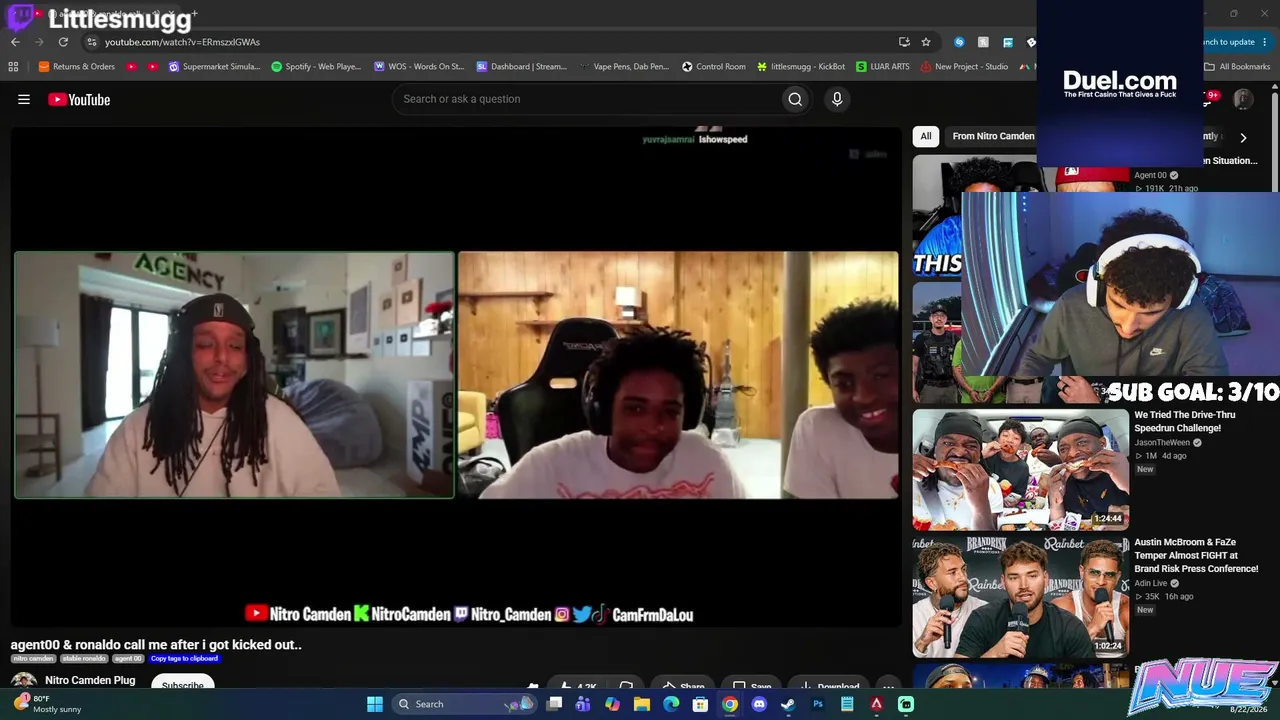The height and width of the screenshot is (720, 1280).
Task: Visit the Agent 00 channel link
Action: point(1150,175)
